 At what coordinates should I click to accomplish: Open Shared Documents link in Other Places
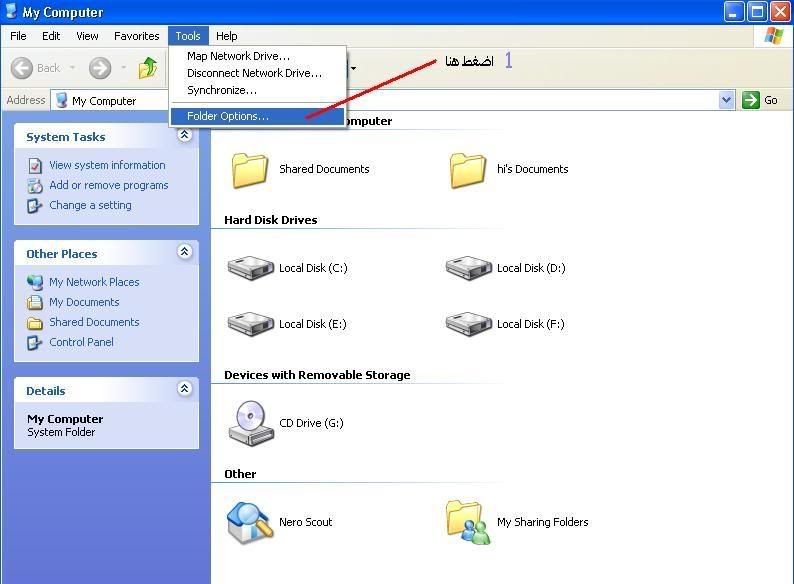click(x=94, y=322)
